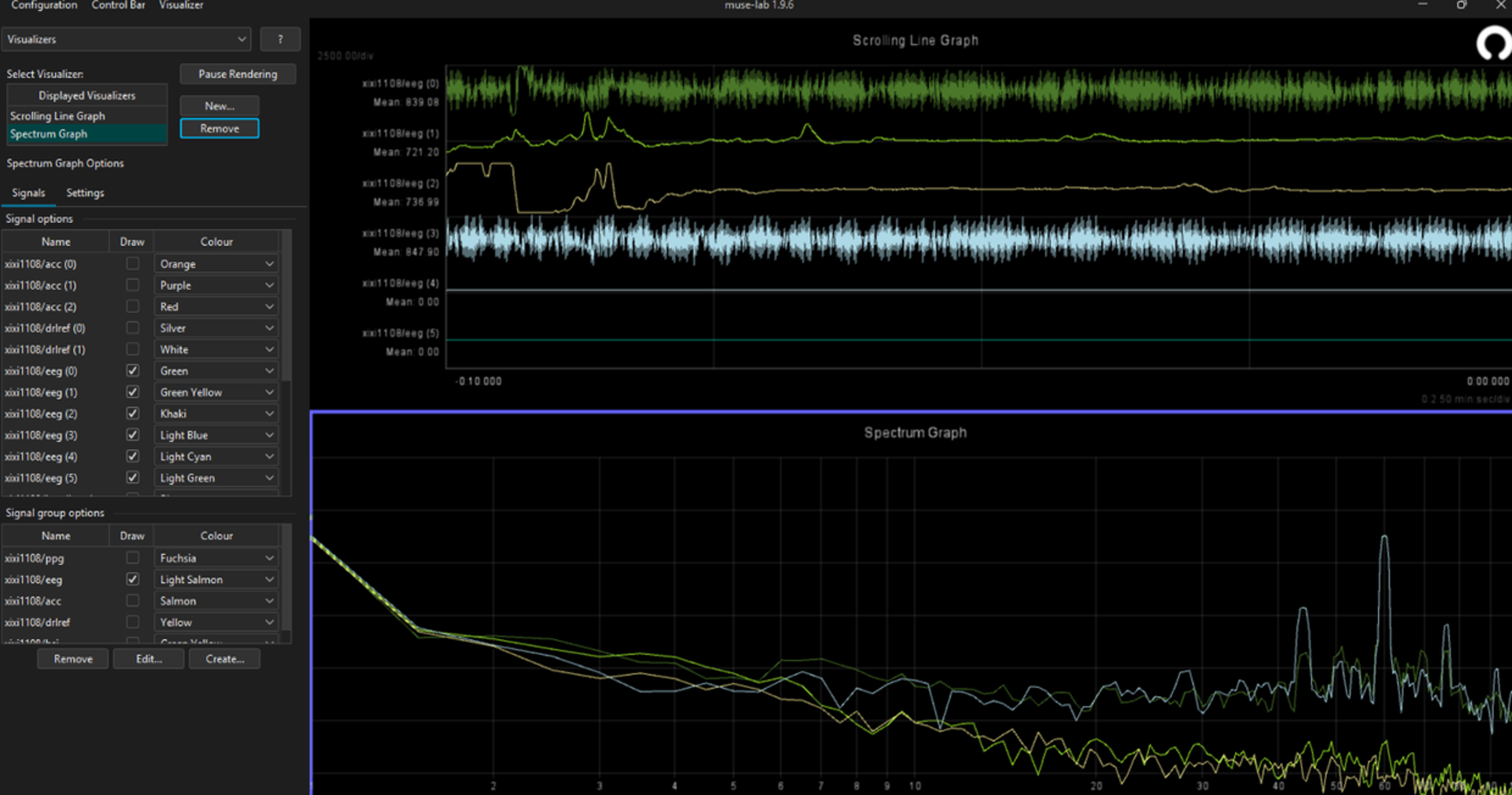Open Light Salmon colour dropdown
1512x795 pixels.
pos(216,579)
